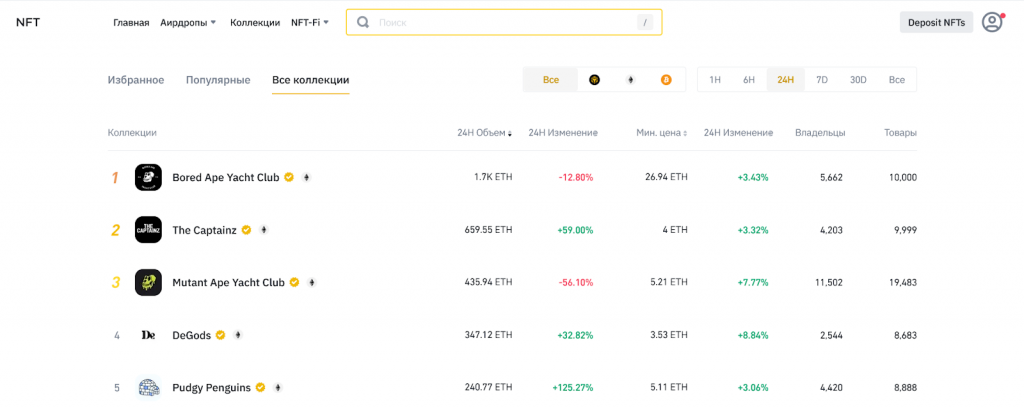Screen dimensions: 1024x407
Task: Filter collections by Bitcoin chain icon
Action: [666, 80]
